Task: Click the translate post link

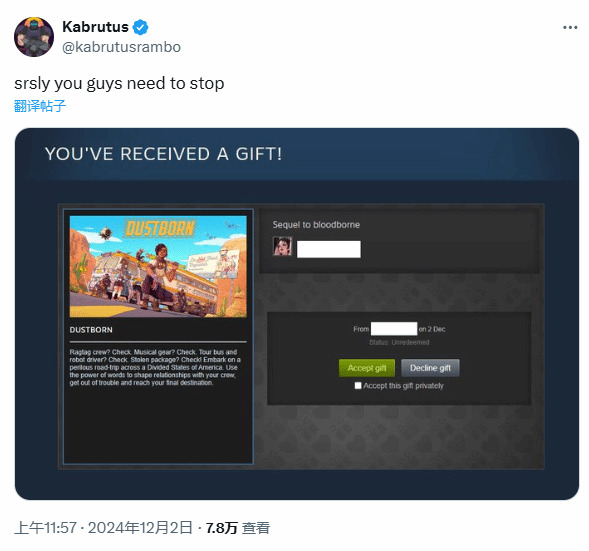Action: [40, 106]
